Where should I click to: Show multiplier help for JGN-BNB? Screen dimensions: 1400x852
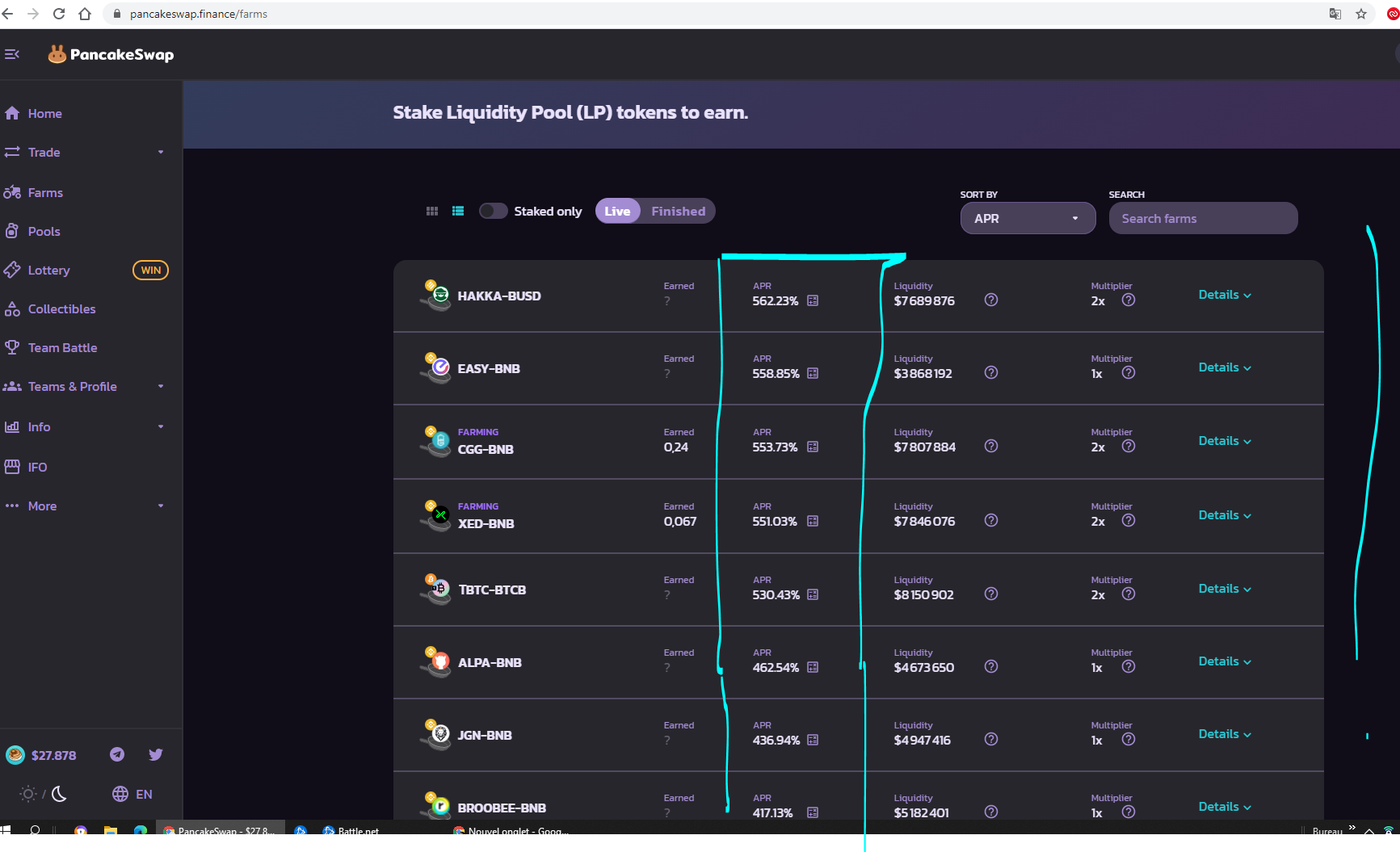tap(1129, 739)
